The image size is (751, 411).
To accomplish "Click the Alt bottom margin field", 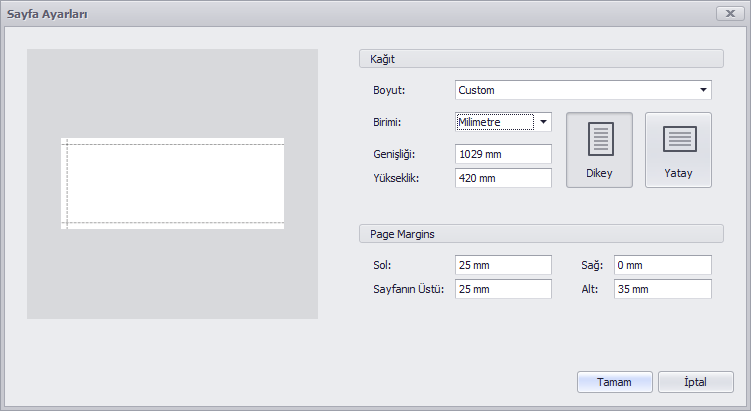I will (663, 289).
